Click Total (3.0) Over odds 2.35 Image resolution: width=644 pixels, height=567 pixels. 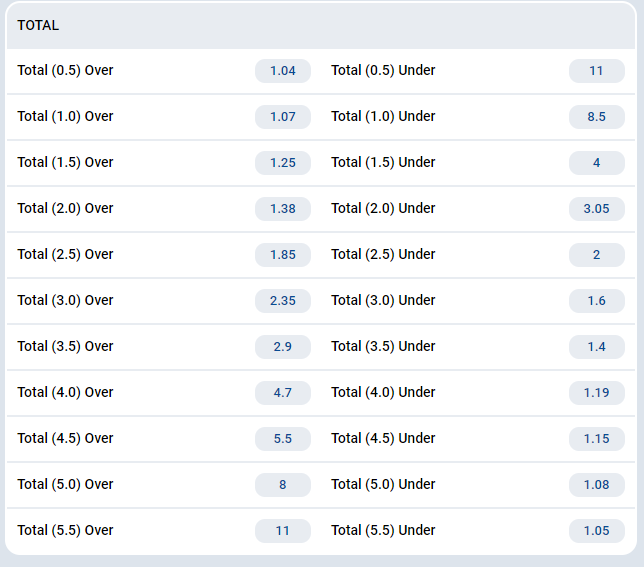[x=282, y=301]
